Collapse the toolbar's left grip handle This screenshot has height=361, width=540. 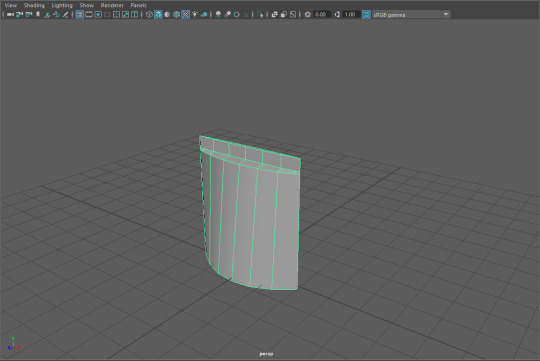coord(3,14)
